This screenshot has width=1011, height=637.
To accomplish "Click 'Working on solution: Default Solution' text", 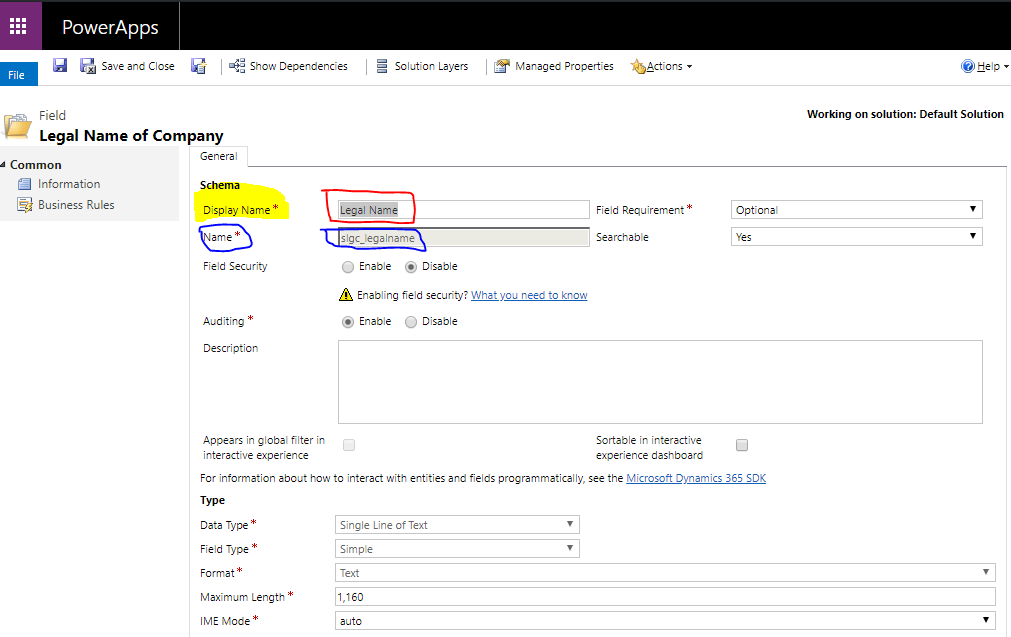I will pos(905,114).
